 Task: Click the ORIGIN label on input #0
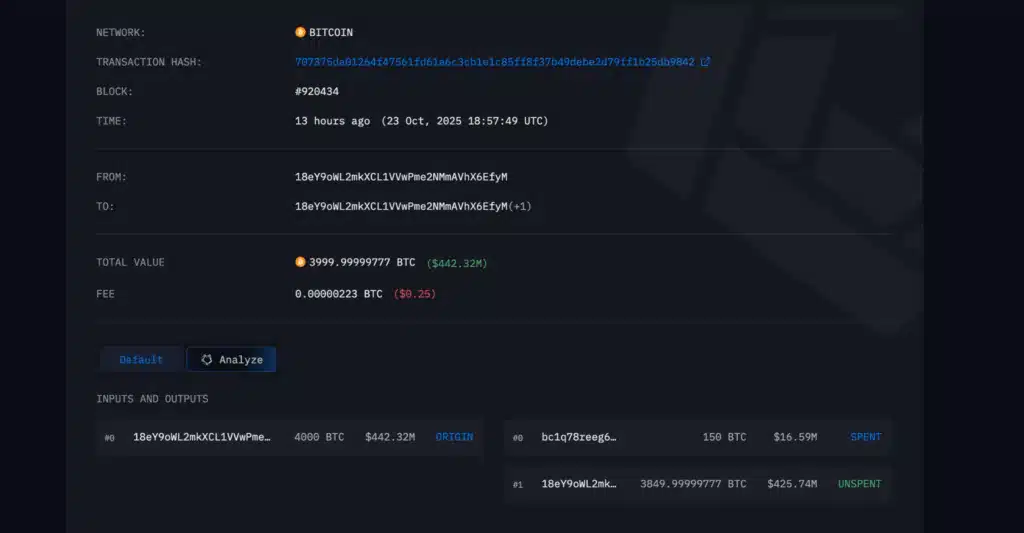coord(455,437)
